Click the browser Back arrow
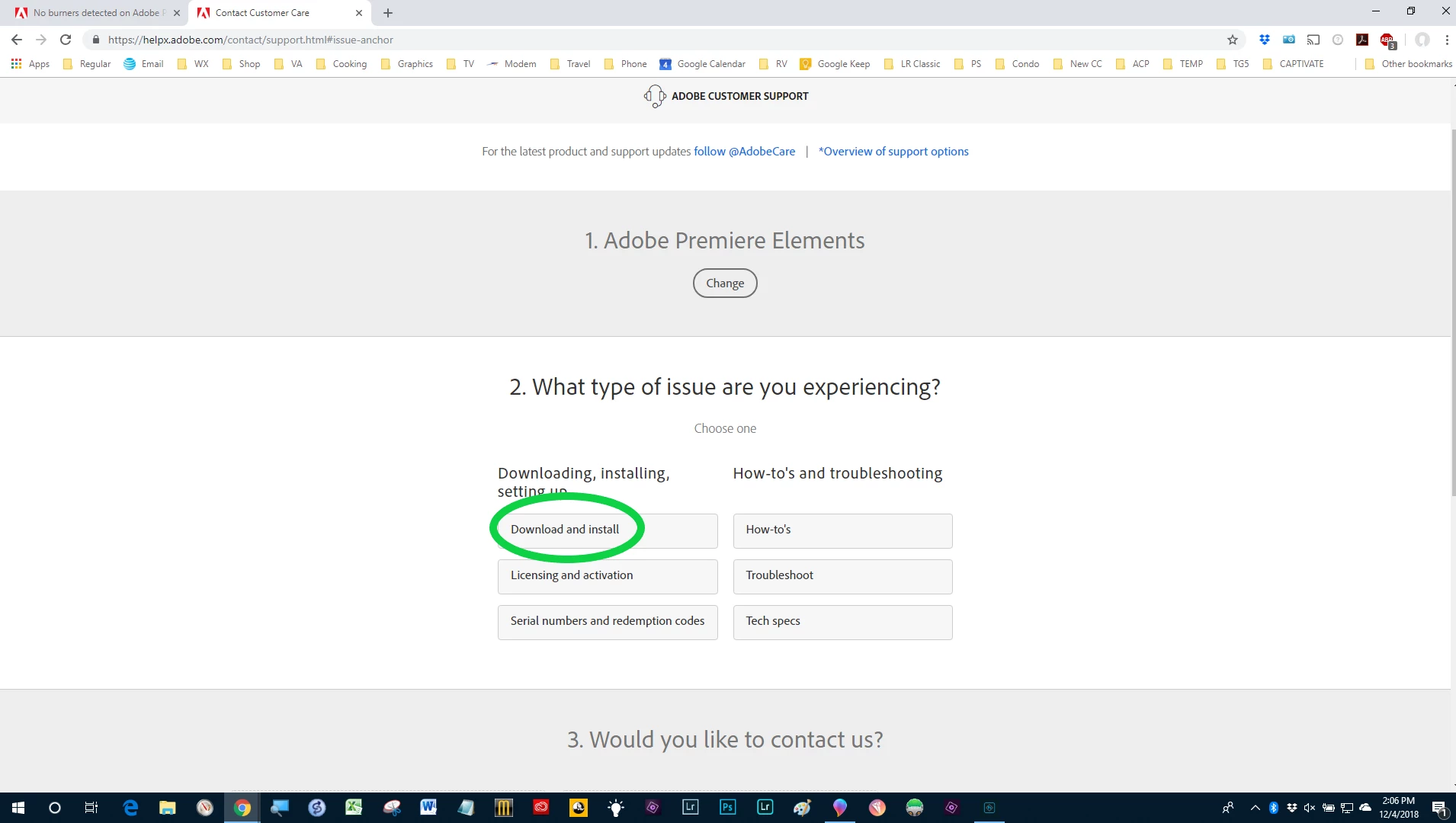1456x823 pixels. click(17, 40)
